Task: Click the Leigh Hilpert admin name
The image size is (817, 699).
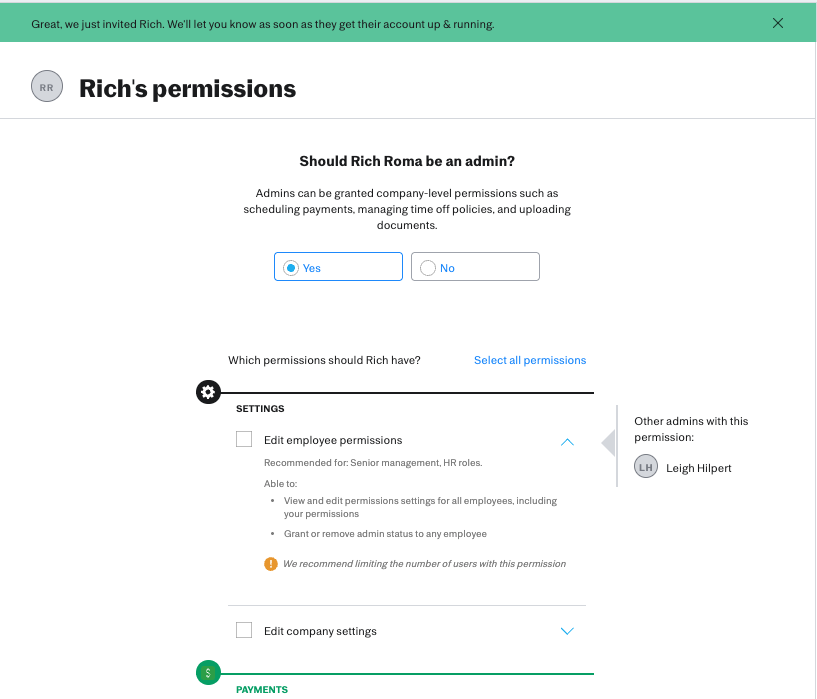Action: click(699, 468)
